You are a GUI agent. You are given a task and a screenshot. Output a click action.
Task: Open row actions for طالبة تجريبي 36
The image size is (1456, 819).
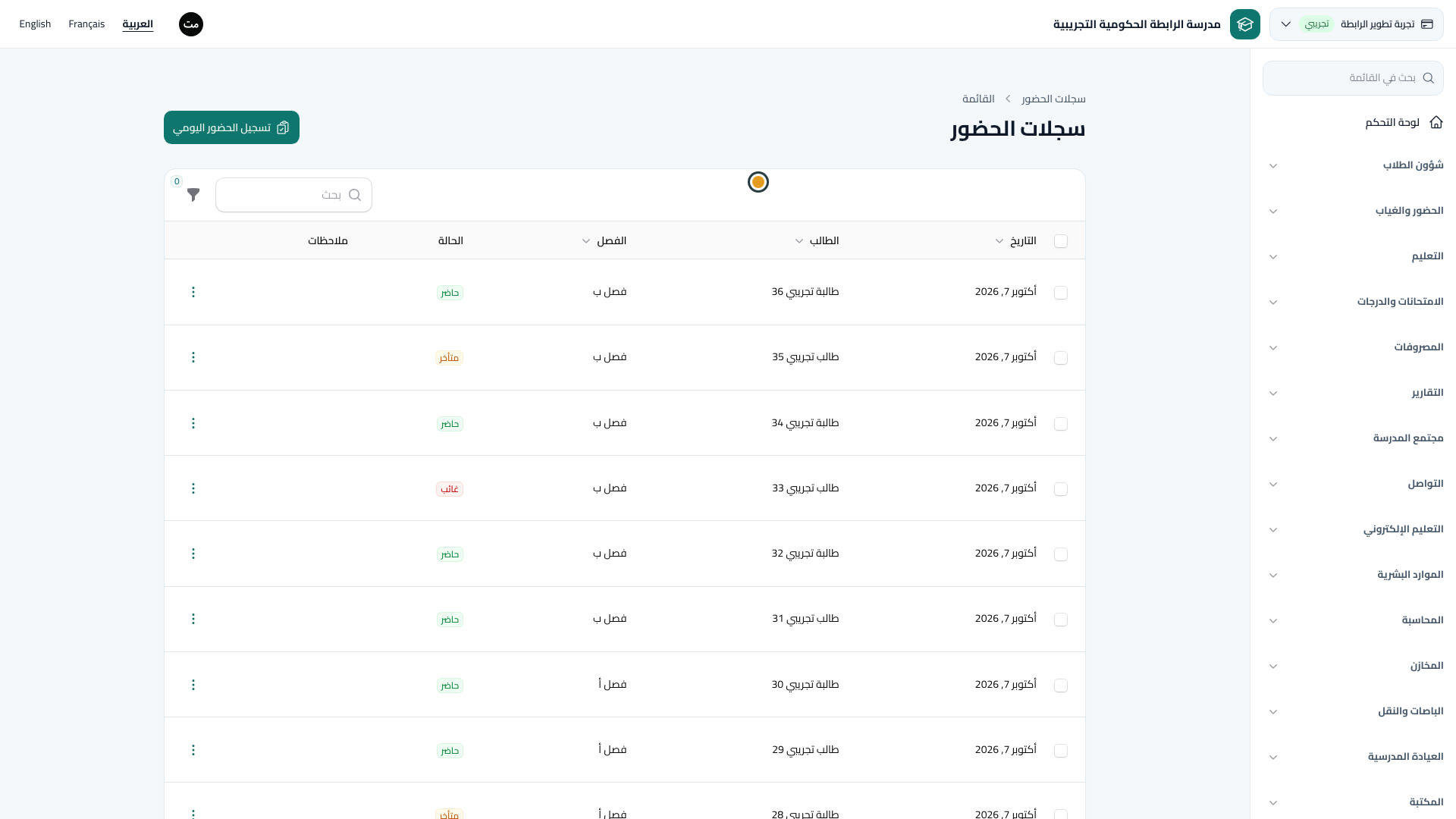(193, 292)
